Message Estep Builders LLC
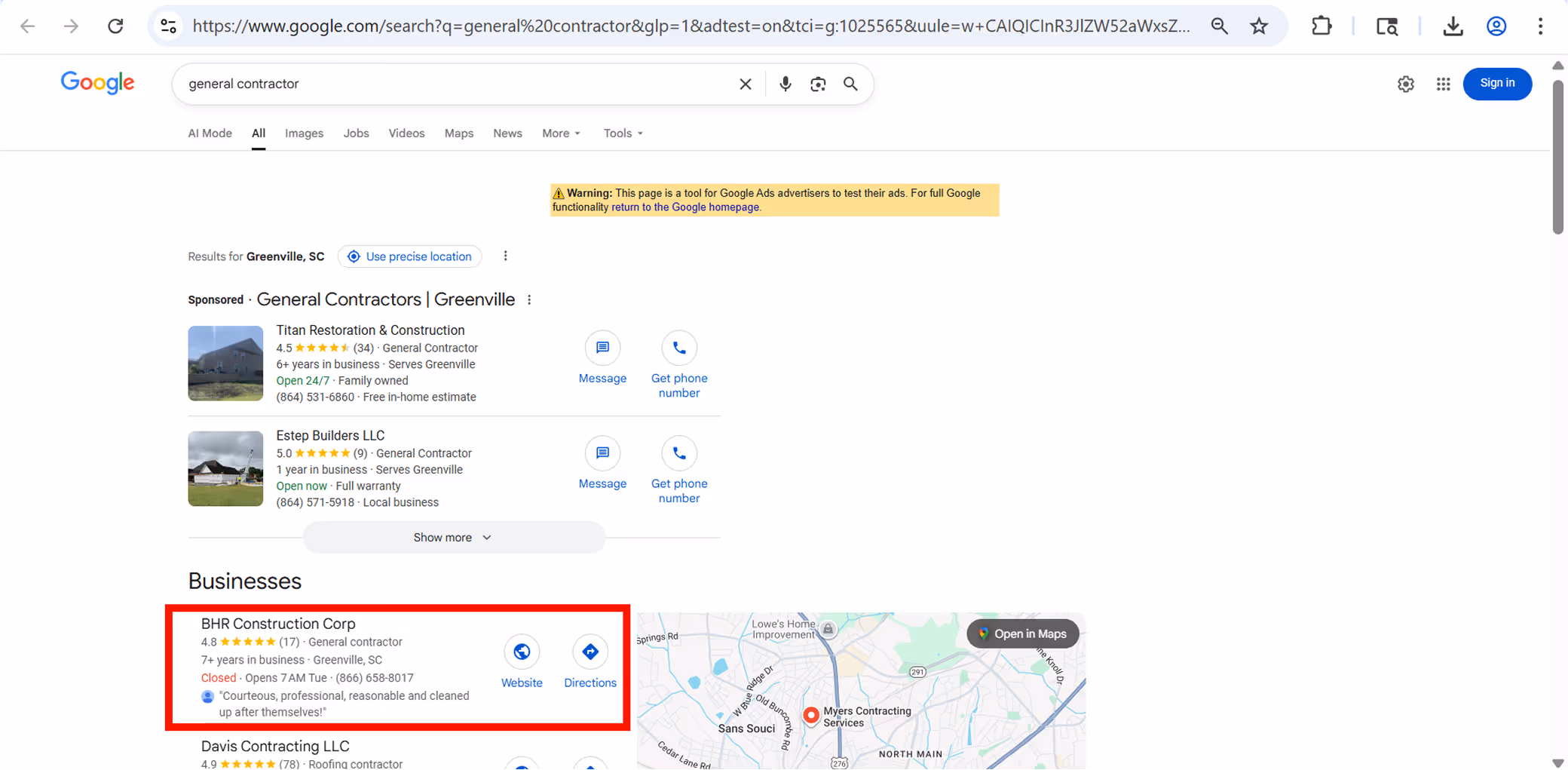This screenshot has height=770, width=1568. [602, 464]
